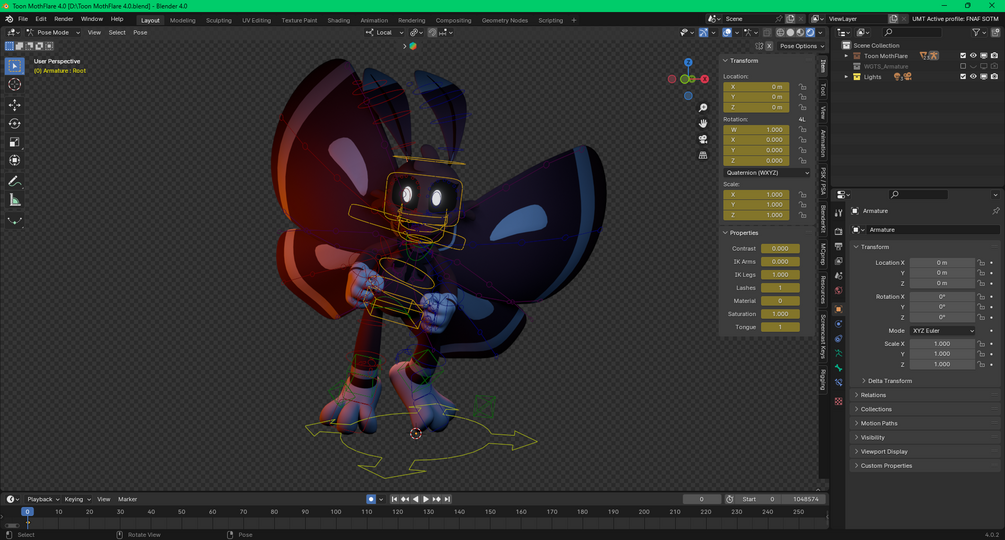Expand the Toon MothFlare collection tree
This screenshot has width=1005, height=540.
click(846, 56)
